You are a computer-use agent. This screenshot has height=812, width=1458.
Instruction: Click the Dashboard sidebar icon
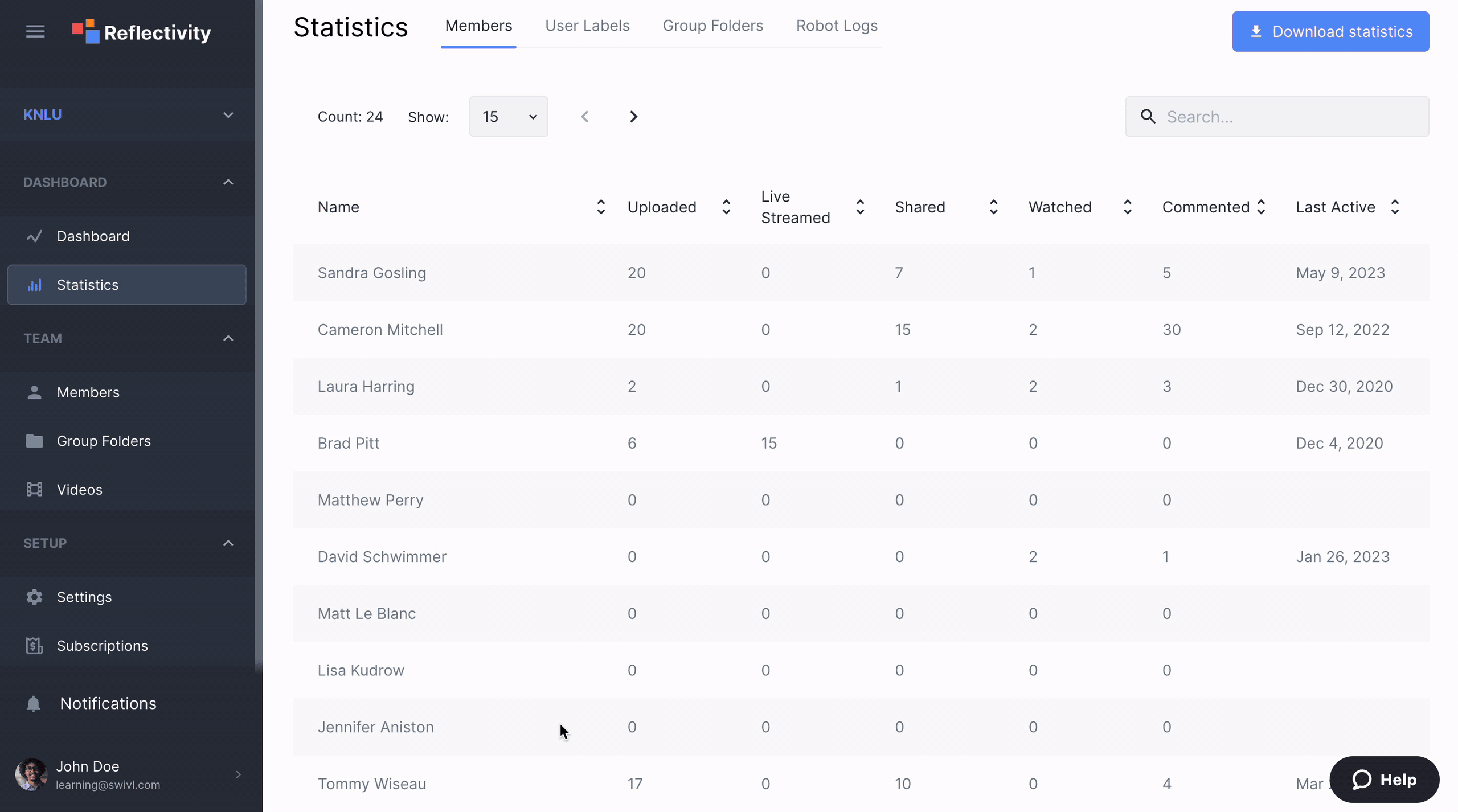(34, 236)
